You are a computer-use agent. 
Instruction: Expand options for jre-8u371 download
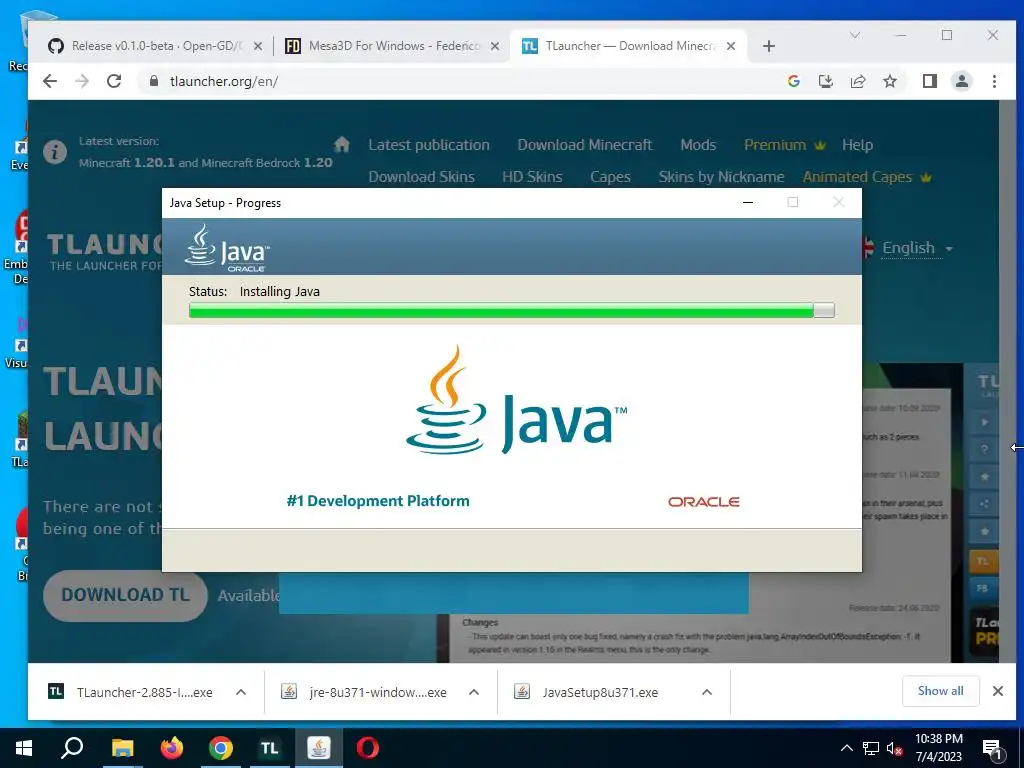coord(474,692)
